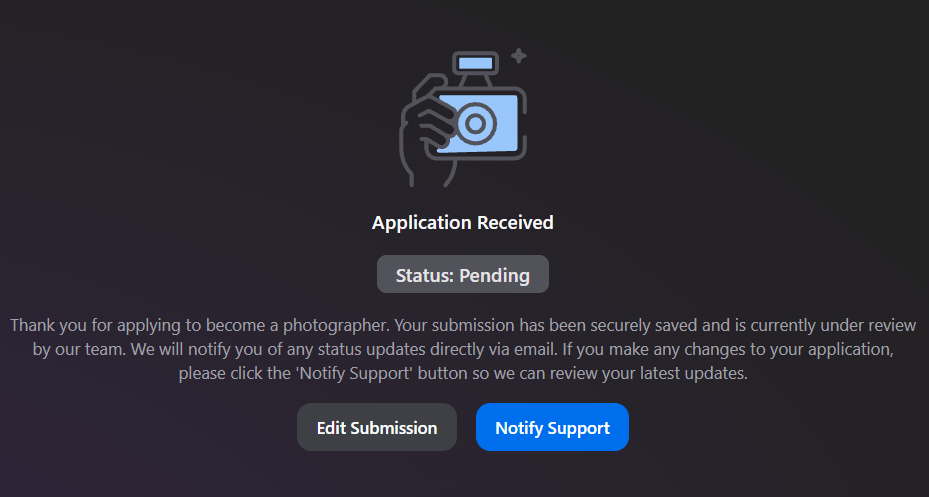This screenshot has height=497, width=929.
Task: Click the phrase "by our team"
Action: tap(78, 350)
